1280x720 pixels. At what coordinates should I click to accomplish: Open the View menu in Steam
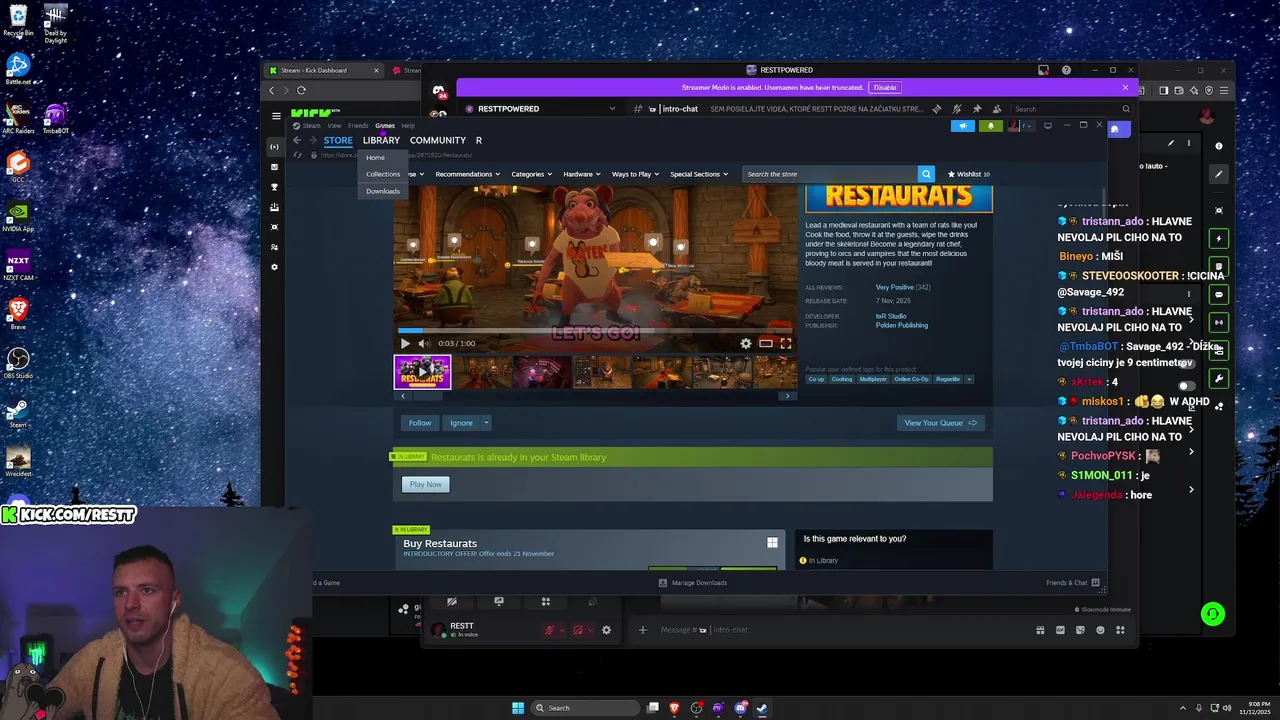334,126
